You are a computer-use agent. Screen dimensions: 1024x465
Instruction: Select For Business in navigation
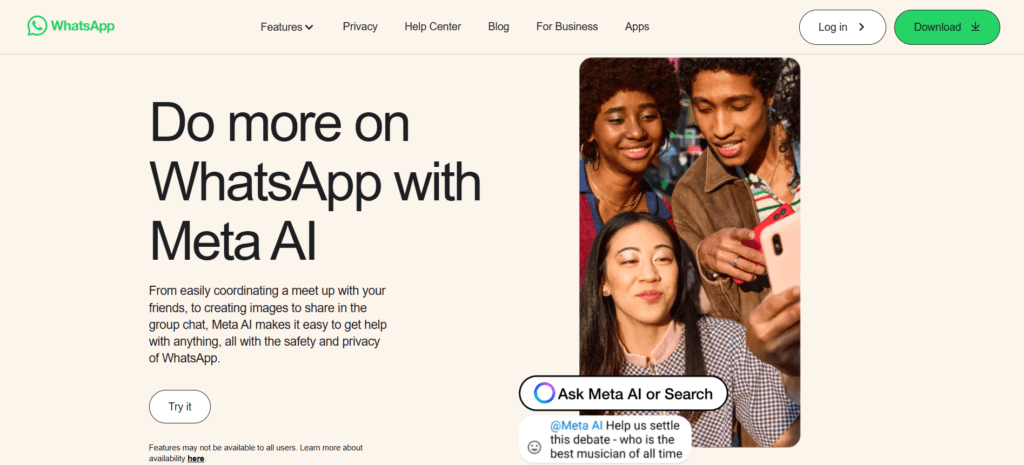566,27
